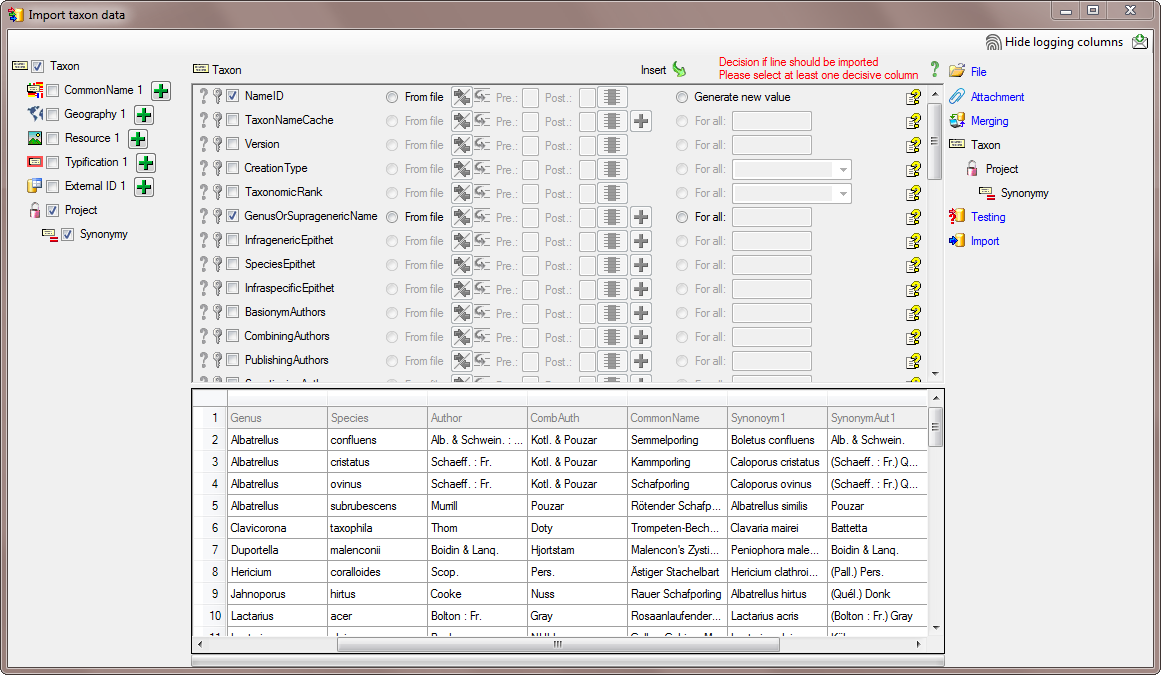Click the envelope icon beside Hide logging columns
Screen dimensions: 1161x675
[x=1141, y=42]
